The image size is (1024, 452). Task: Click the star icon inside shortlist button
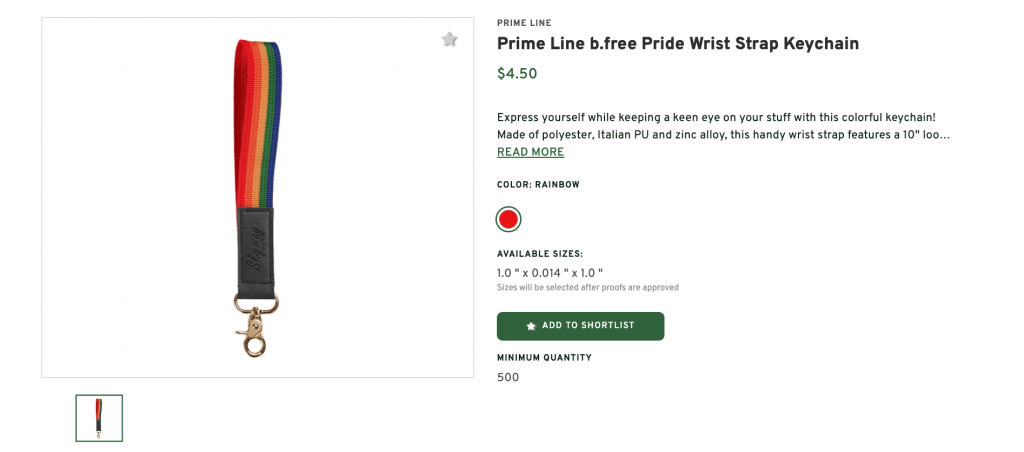531,326
